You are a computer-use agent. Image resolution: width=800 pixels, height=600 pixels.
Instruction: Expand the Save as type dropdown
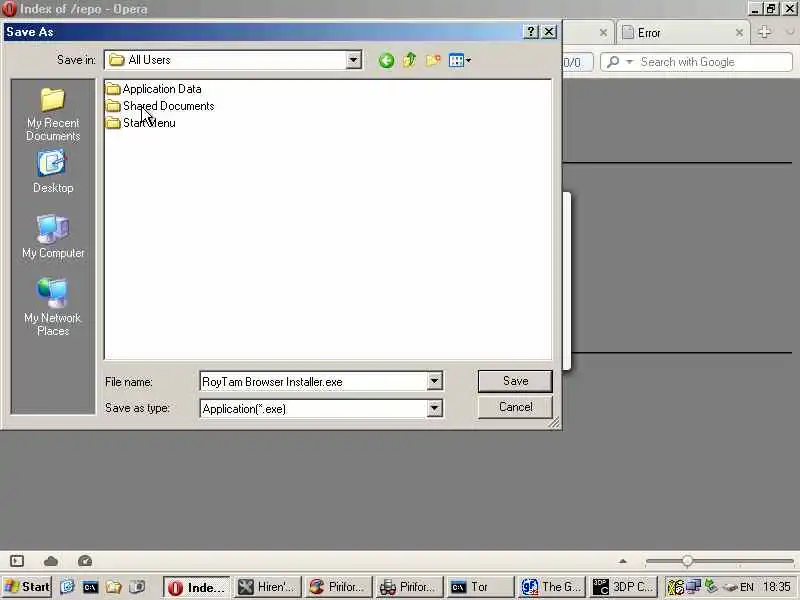tap(434, 408)
